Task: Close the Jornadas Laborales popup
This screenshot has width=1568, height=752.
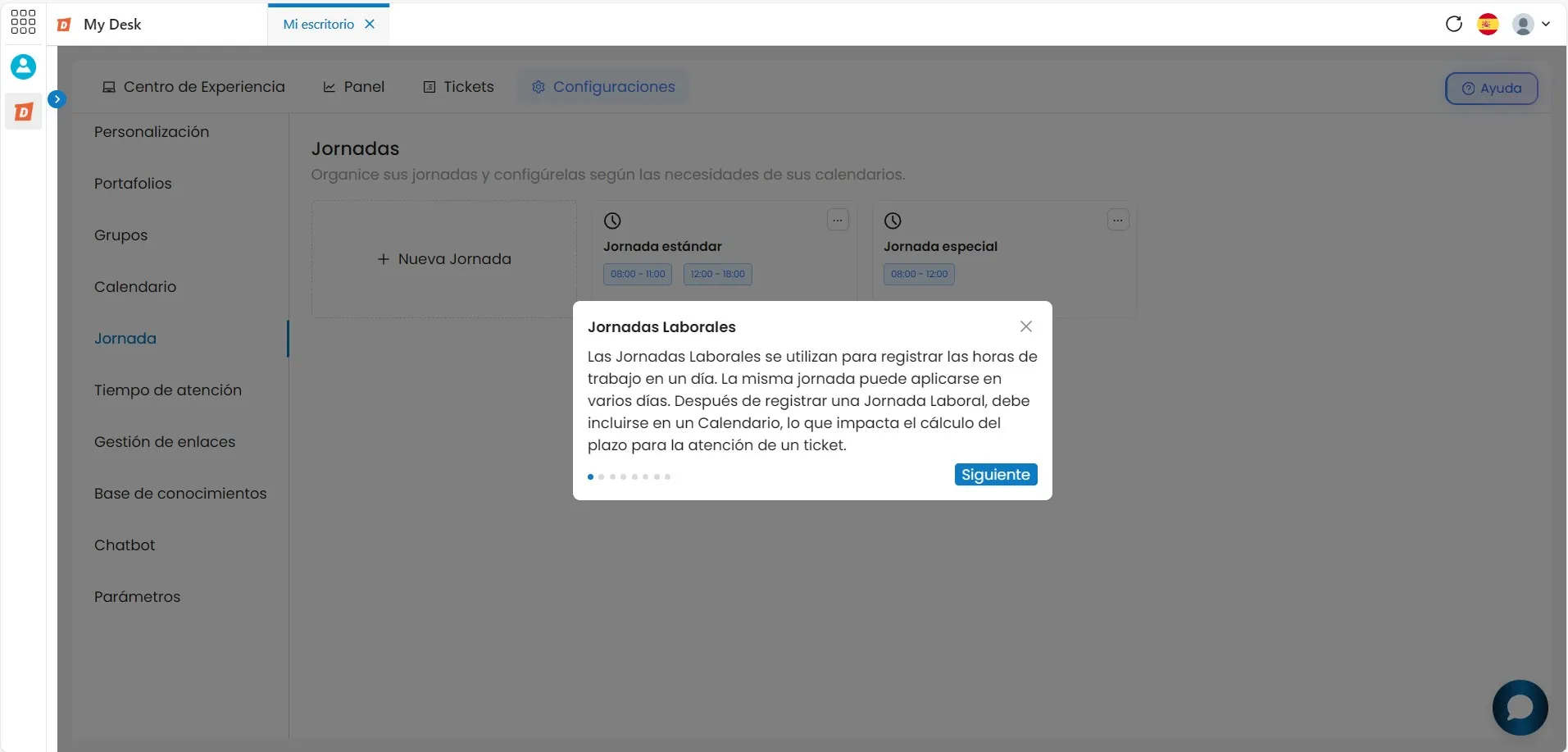Action: 1026,326
